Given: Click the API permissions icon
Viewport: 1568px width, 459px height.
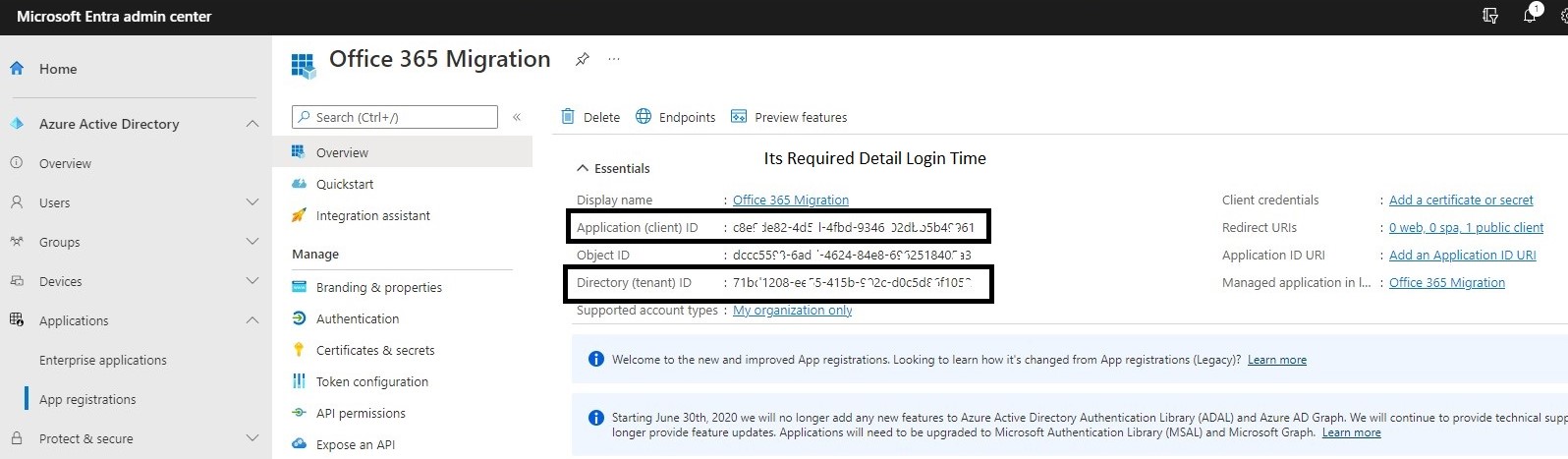Looking at the screenshot, I should pyautogui.click(x=300, y=413).
